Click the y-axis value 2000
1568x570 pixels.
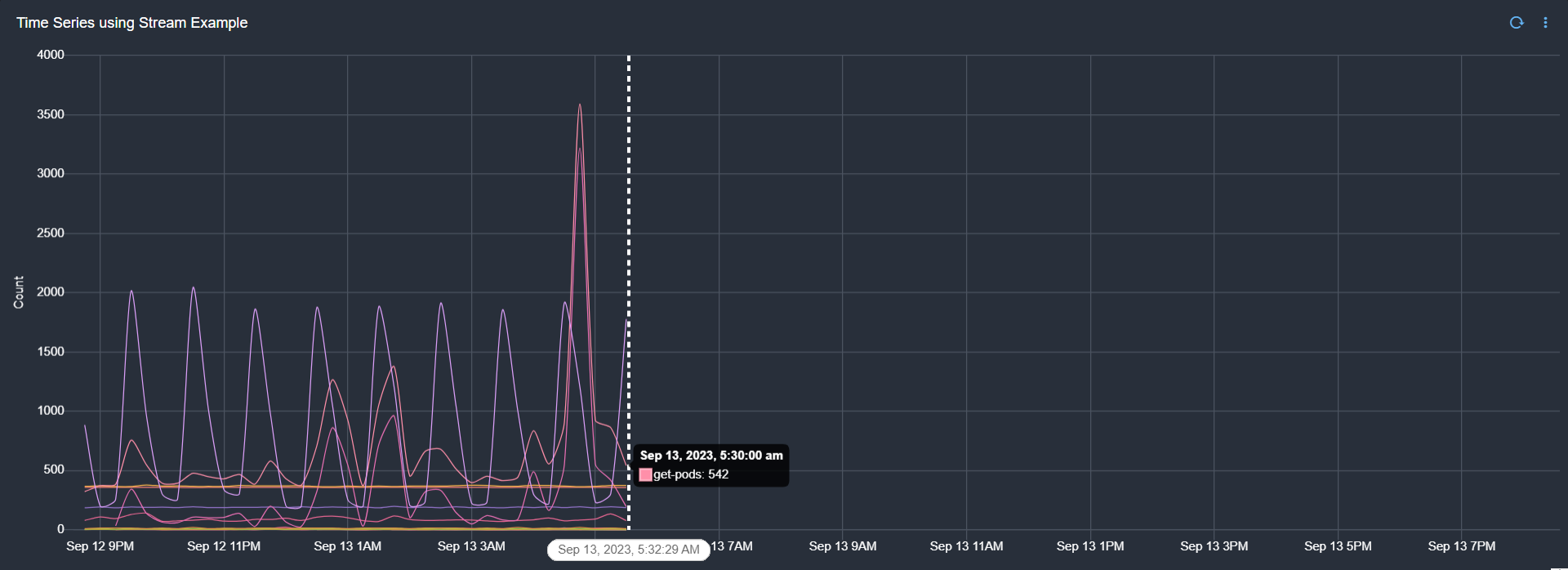point(51,292)
